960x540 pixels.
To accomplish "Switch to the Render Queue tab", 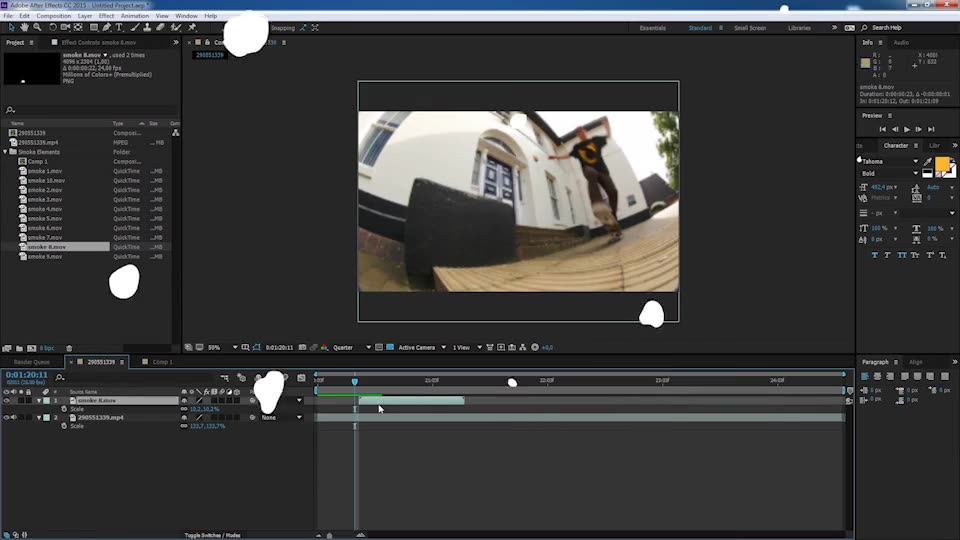I will tap(32, 362).
